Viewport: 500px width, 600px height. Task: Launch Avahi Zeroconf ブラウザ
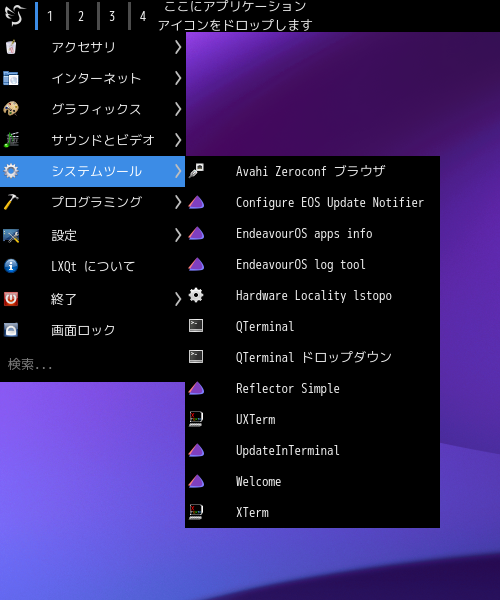[x=313, y=171]
